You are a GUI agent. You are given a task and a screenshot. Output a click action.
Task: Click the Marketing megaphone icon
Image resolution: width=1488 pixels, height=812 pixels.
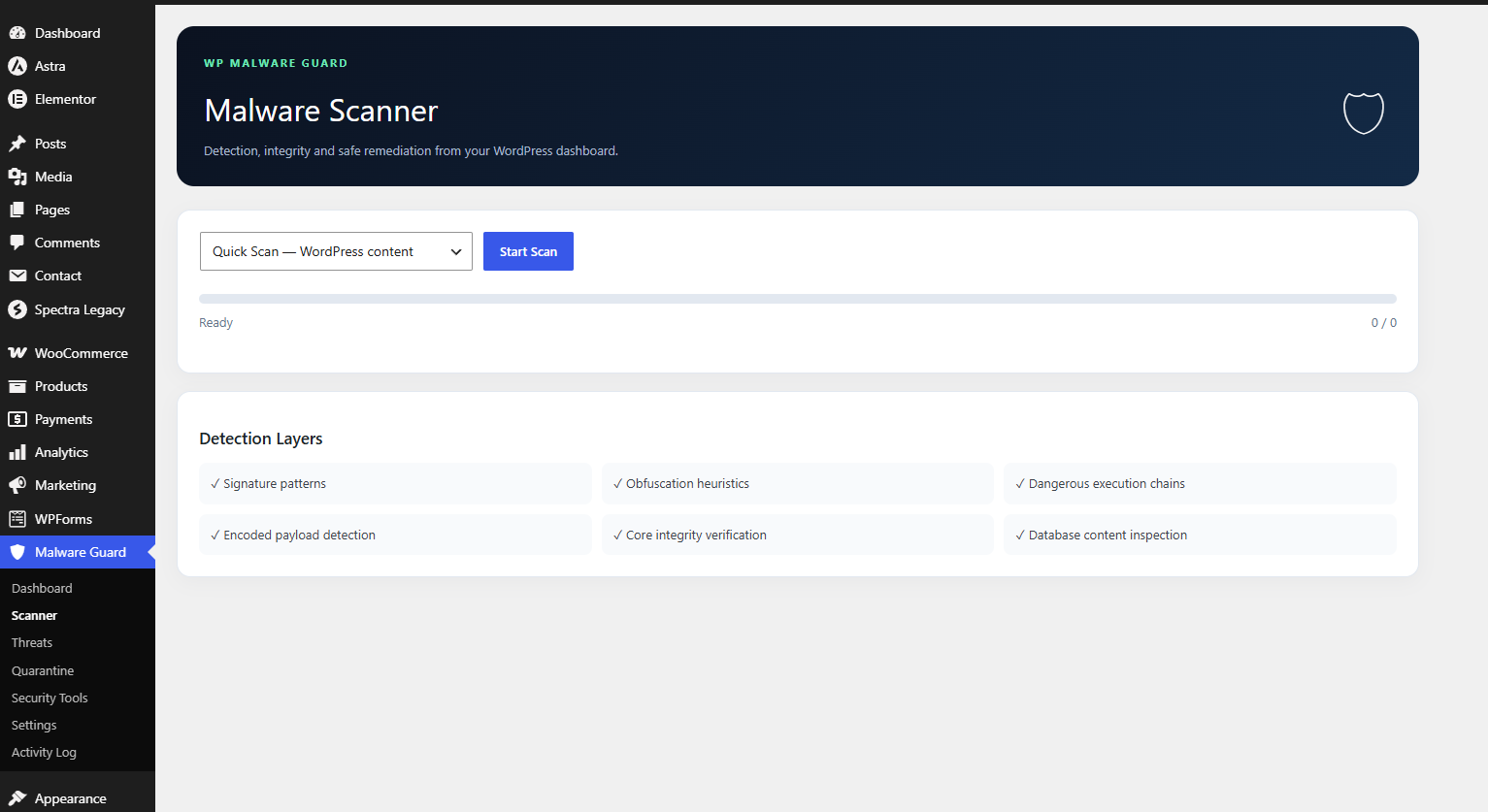(17, 485)
